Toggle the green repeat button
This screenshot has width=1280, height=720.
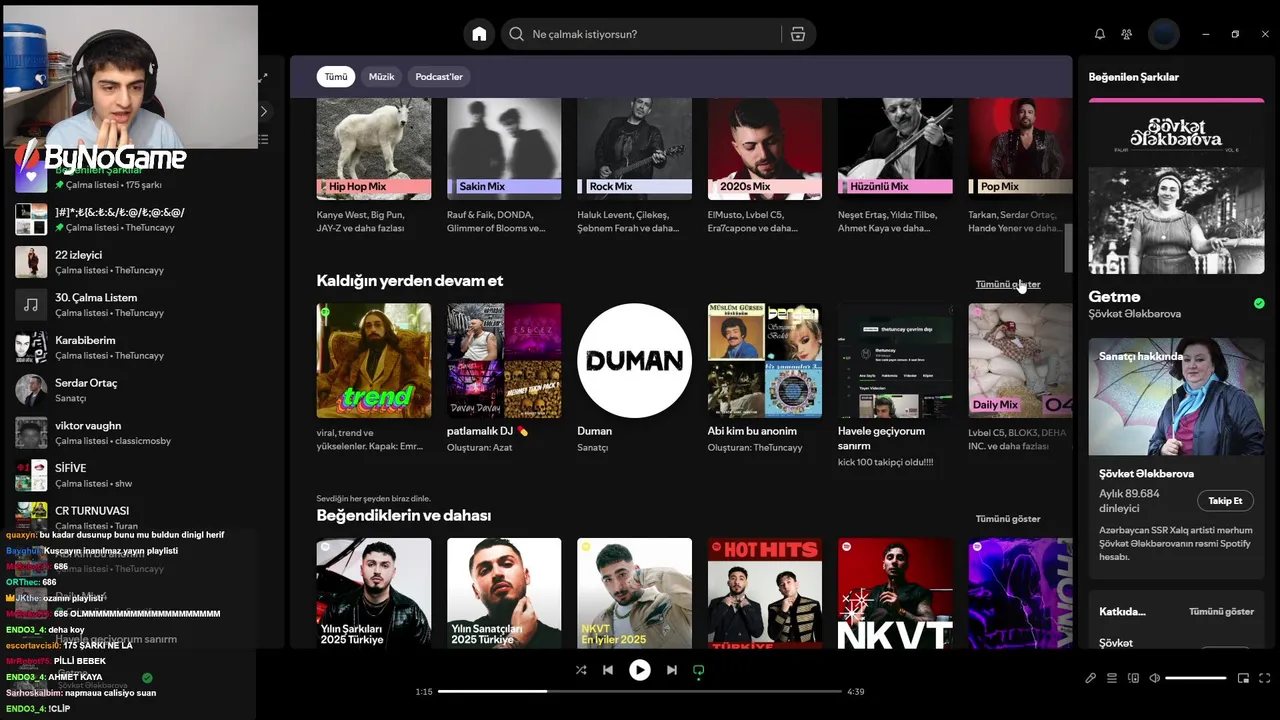pyautogui.click(x=699, y=670)
